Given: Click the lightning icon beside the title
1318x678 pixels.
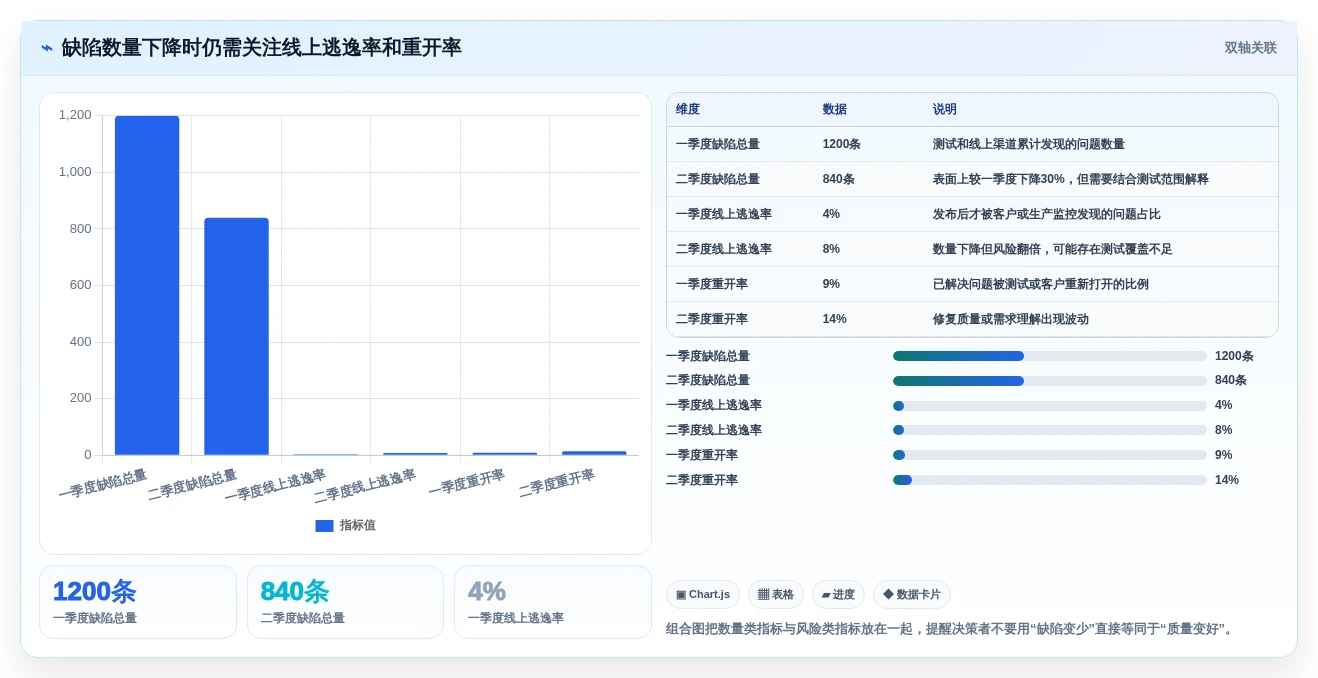Looking at the screenshot, I should coord(47,48).
